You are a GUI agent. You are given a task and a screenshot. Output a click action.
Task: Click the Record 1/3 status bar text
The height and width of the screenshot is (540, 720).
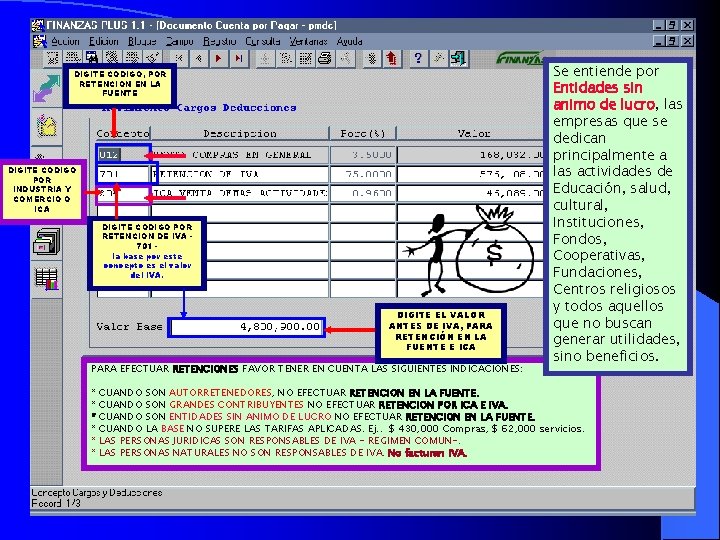coord(56,503)
